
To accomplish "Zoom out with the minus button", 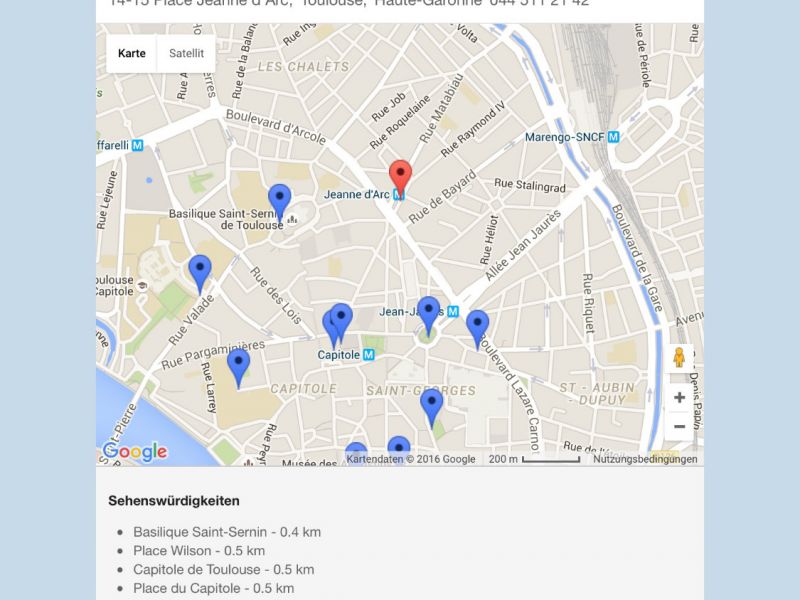I will 679,426.
